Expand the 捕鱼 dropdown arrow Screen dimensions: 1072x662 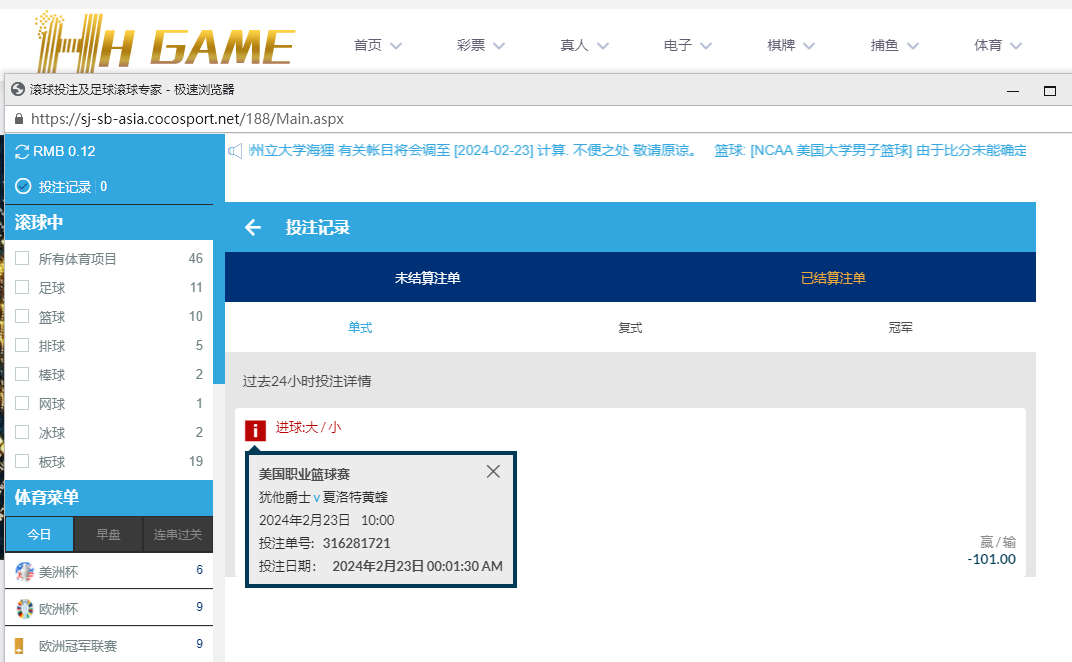coord(913,46)
